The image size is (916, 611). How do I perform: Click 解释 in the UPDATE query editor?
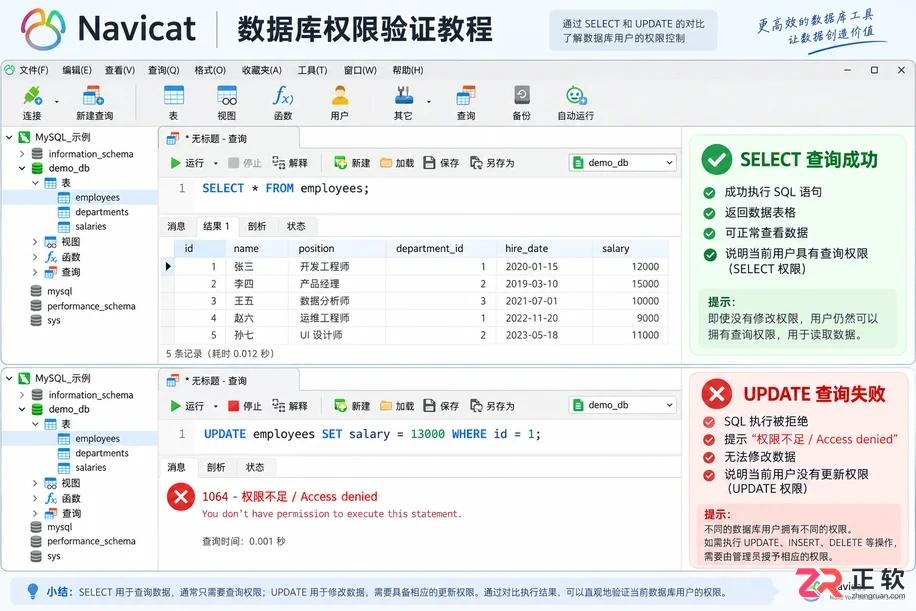(290, 406)
